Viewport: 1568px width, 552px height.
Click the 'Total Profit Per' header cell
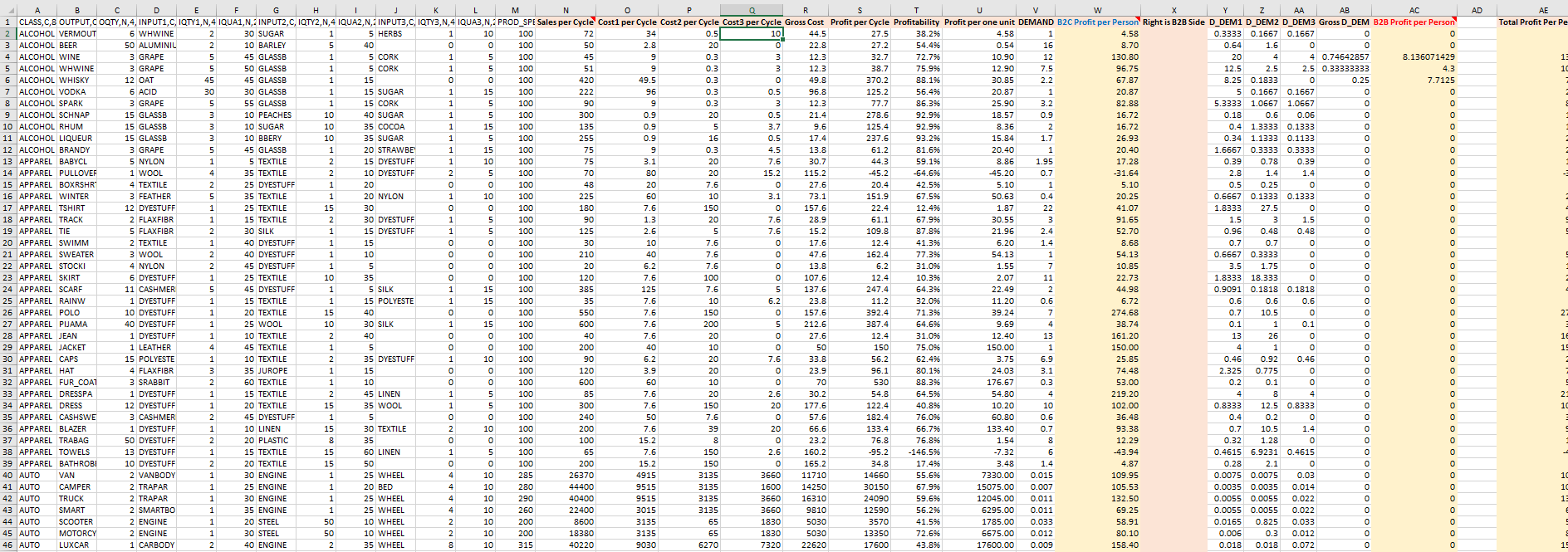[1532, 22]
